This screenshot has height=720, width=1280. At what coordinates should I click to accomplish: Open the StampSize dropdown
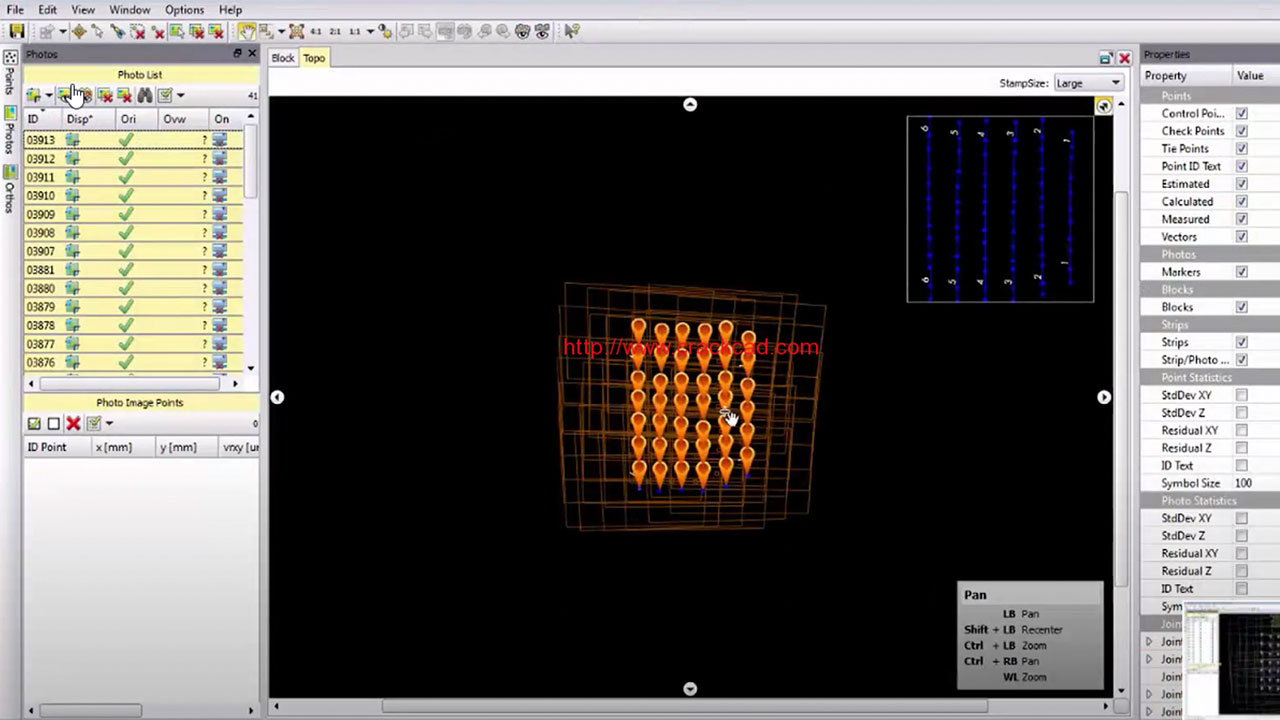(1088, 83)
